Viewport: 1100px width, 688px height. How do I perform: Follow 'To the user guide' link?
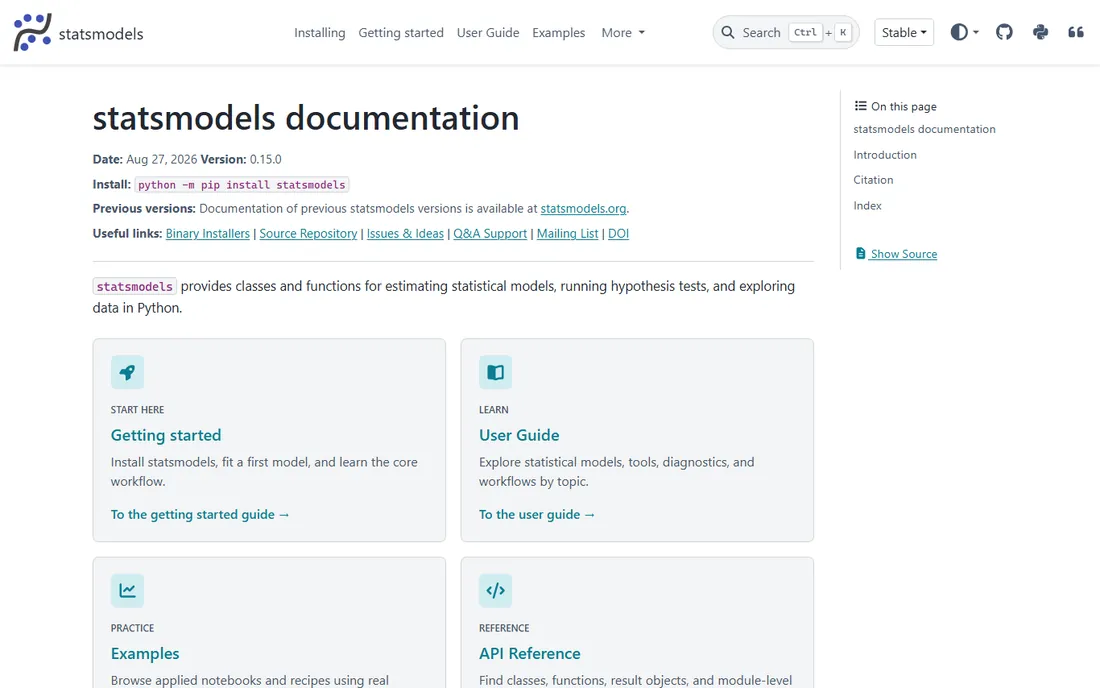(x=537, y=515)
